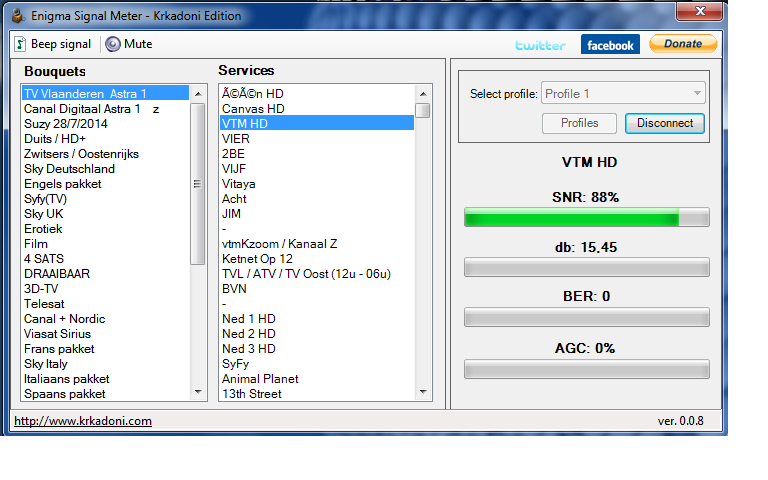Click the yellow Donate button
This screenshot has height=480, width=768.
[683, 44]
